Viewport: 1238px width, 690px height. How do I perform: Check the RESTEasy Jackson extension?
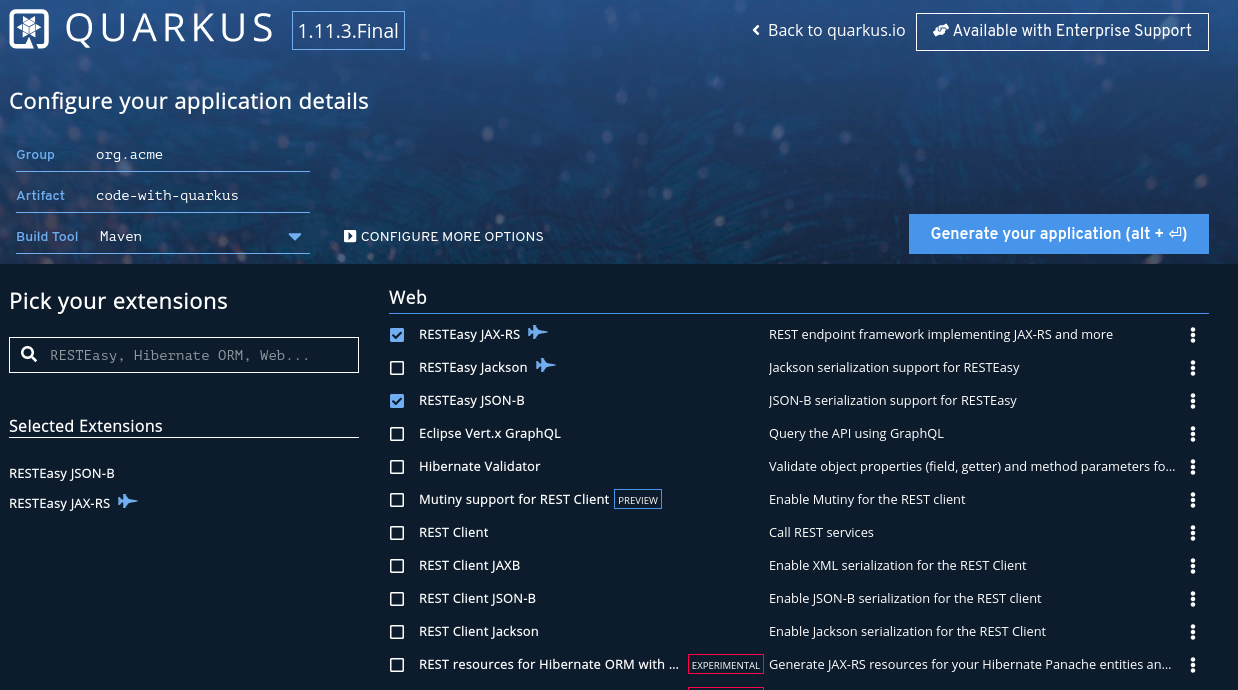tap(397, 368)
